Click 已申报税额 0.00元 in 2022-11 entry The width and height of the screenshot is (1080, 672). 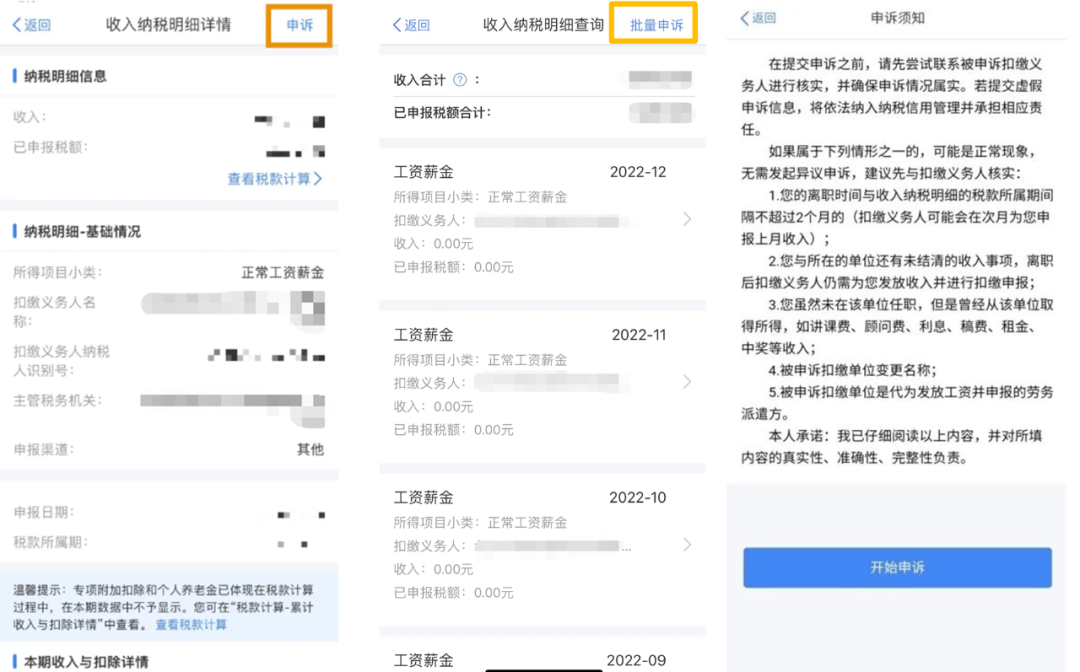[453, 430]
